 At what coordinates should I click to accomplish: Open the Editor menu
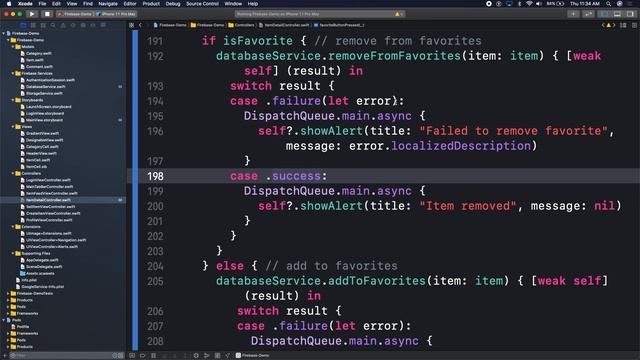point(130,4)
